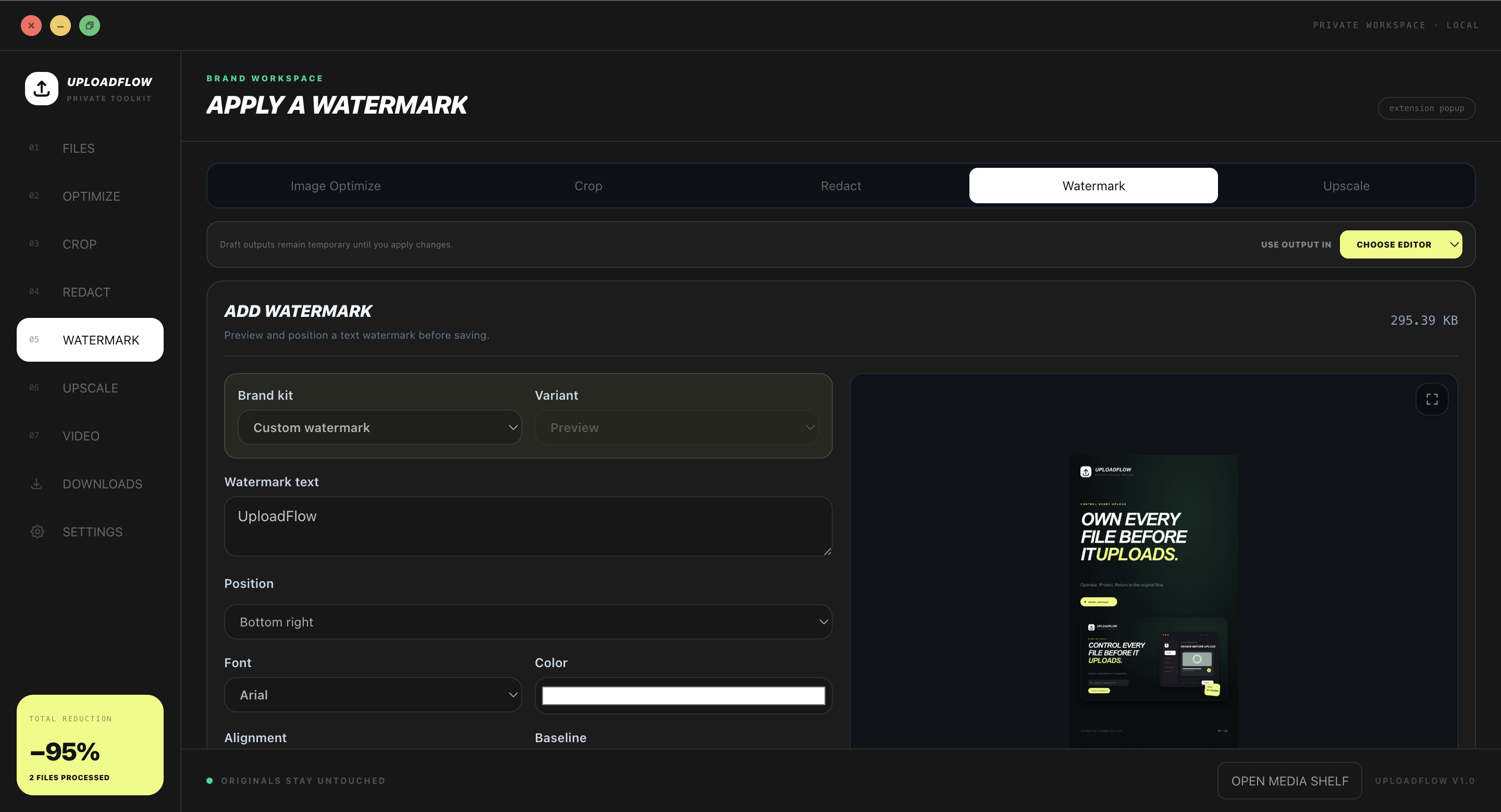Click the Originals Stay Untouched status text

click(303, 781)
